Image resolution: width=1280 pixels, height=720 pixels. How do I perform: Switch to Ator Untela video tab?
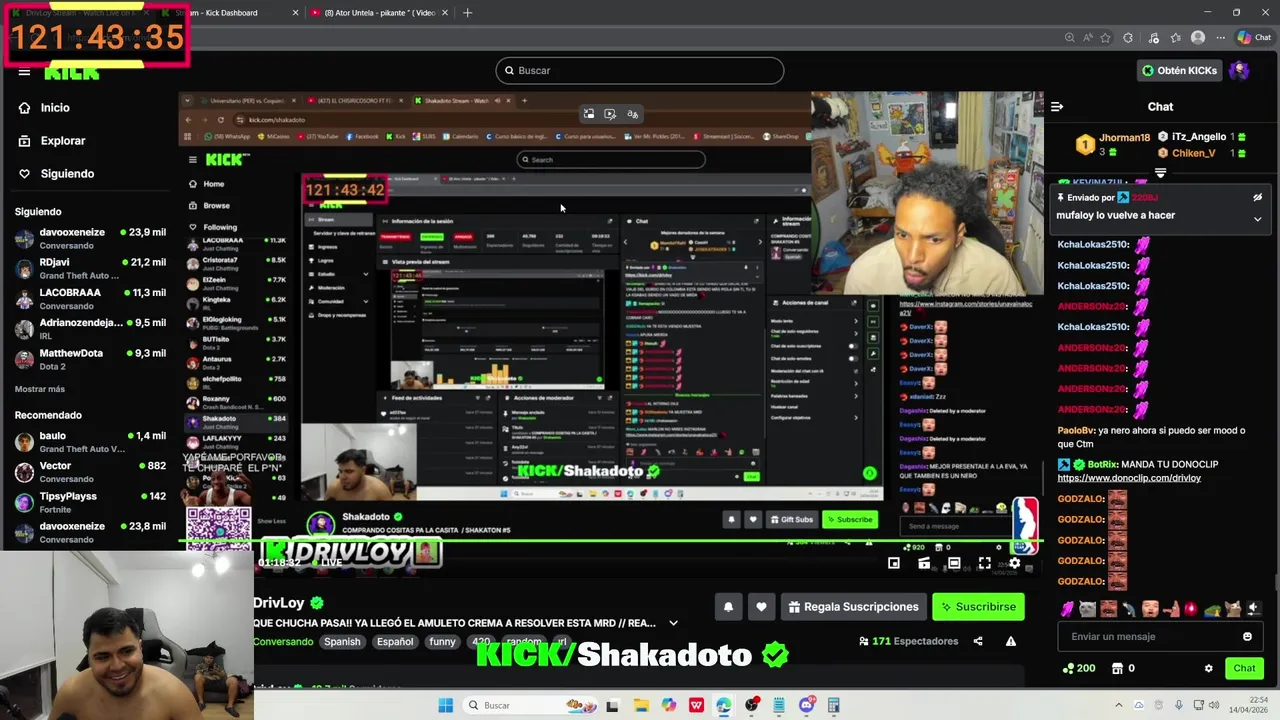tap(378, 13)
